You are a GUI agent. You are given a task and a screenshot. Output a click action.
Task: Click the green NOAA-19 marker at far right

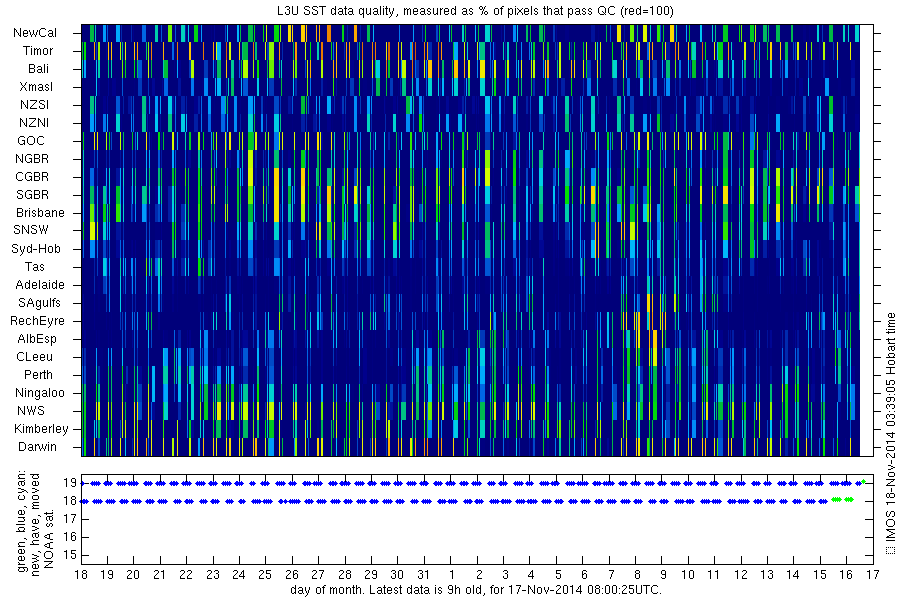pos(863,482)
